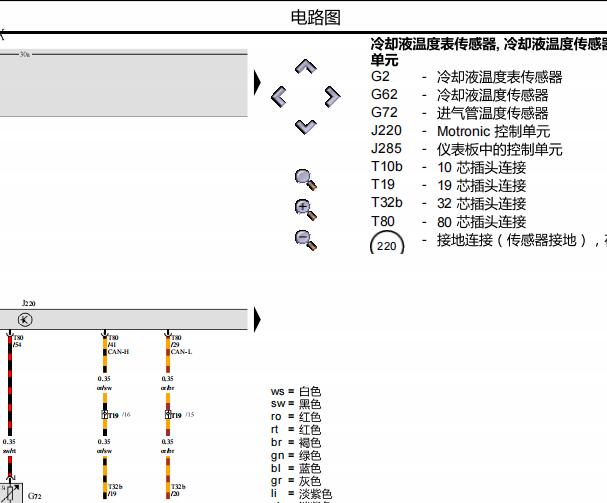Select the T19 legend entry
Screen dimensions: 607x503
[x=448, y=185]
